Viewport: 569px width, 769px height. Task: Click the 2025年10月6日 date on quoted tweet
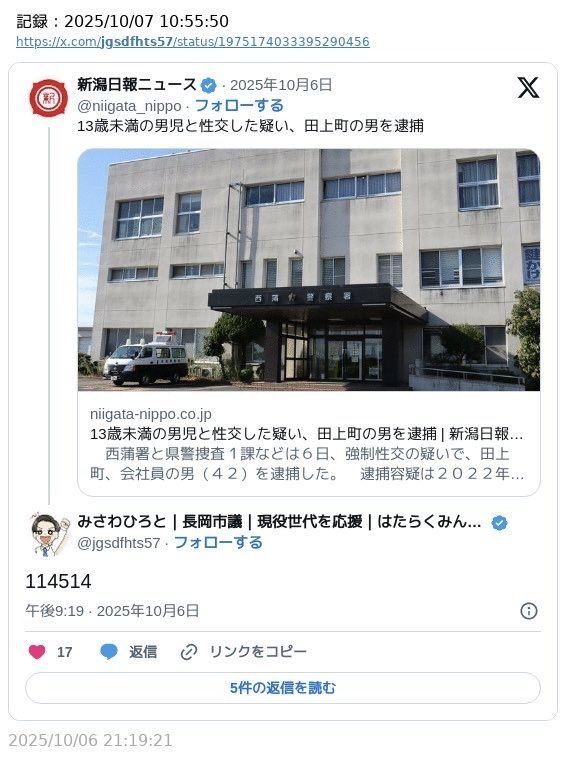pyautogui.click(x=281, y=85)
